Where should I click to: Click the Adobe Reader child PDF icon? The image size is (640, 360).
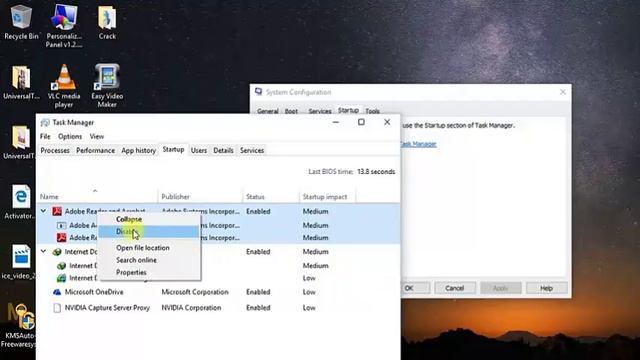(x=61, y=238)
